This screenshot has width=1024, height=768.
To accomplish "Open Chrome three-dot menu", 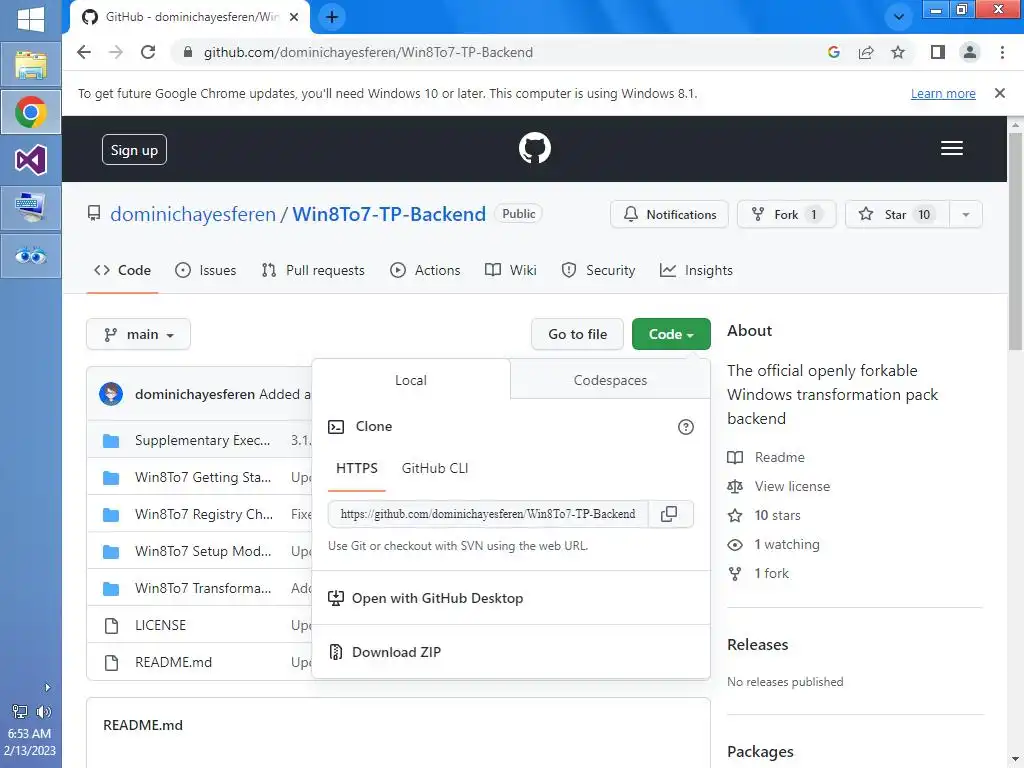I will point(1002,52).
